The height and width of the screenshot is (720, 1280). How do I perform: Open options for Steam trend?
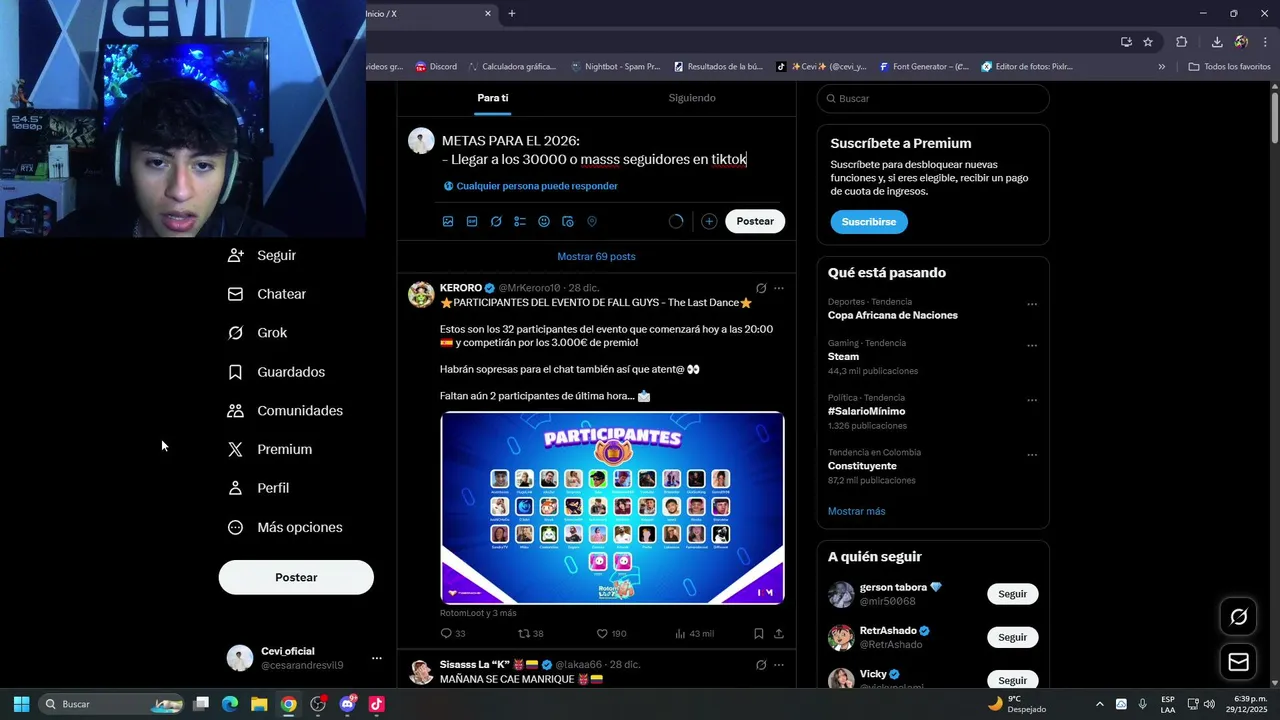click(x=1032, y=346)
